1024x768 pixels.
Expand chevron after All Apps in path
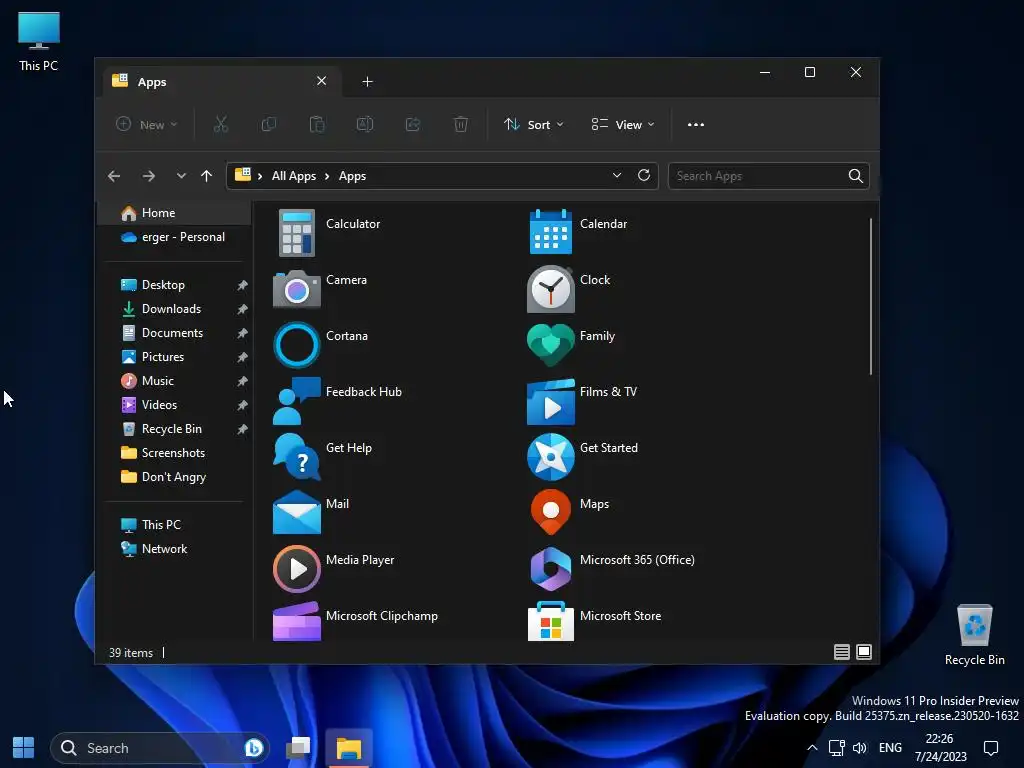pyautogui.click(x=327, y=176)
